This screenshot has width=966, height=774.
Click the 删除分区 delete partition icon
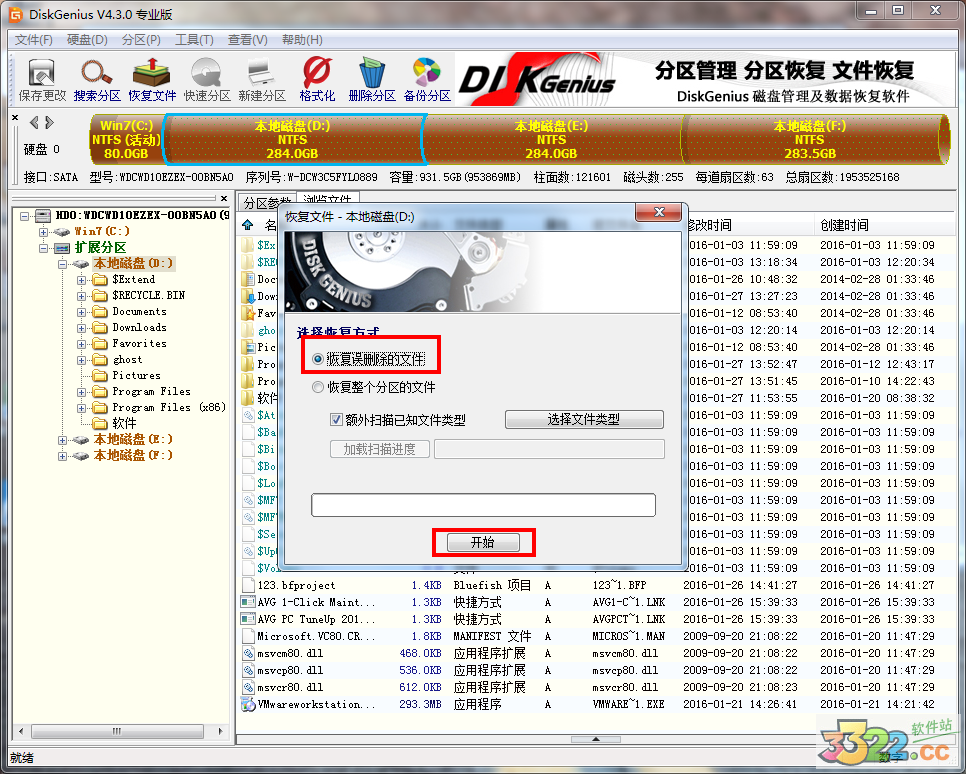[371, 79]
